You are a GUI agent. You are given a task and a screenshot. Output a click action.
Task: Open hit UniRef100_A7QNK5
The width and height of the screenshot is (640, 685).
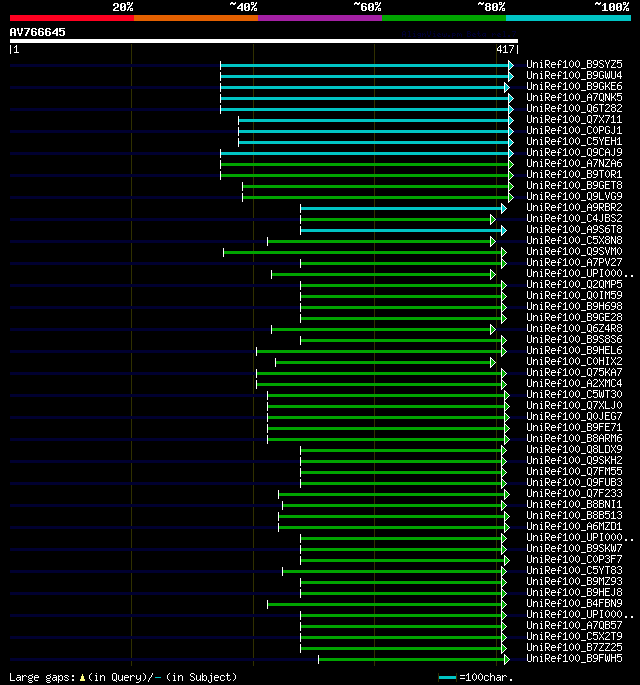[574, 97]
